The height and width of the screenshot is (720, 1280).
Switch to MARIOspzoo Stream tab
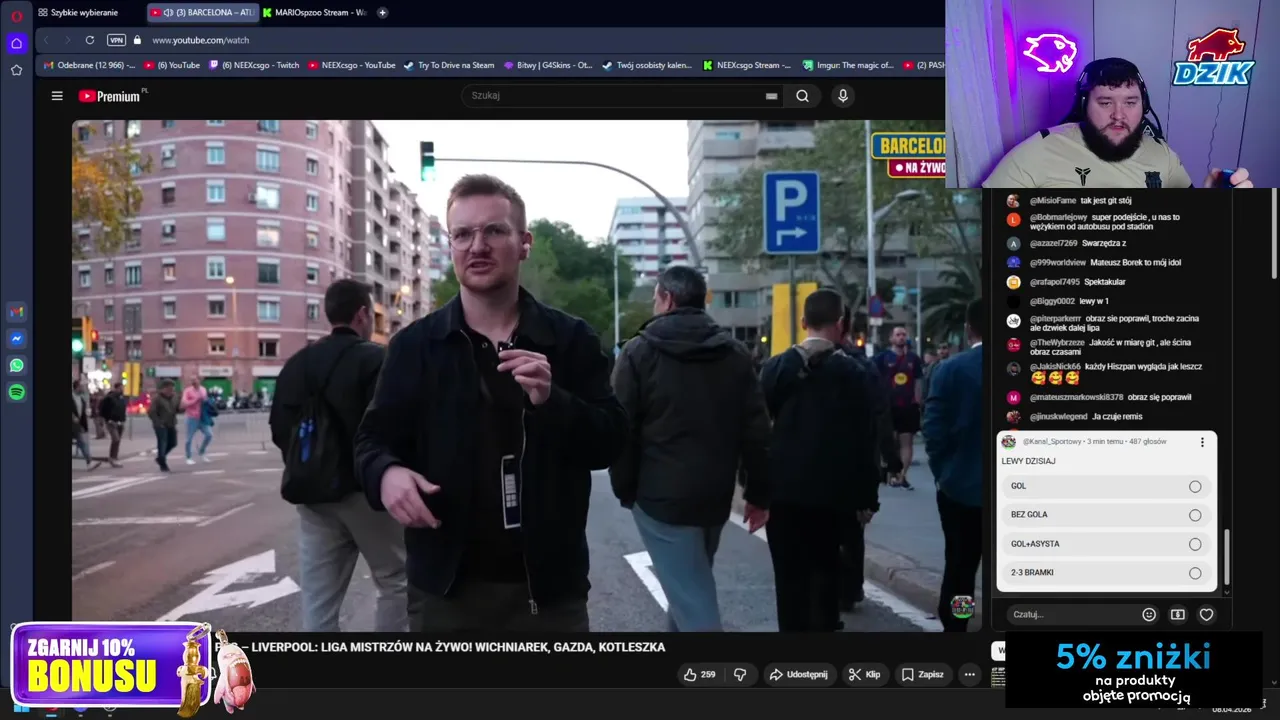316,13
